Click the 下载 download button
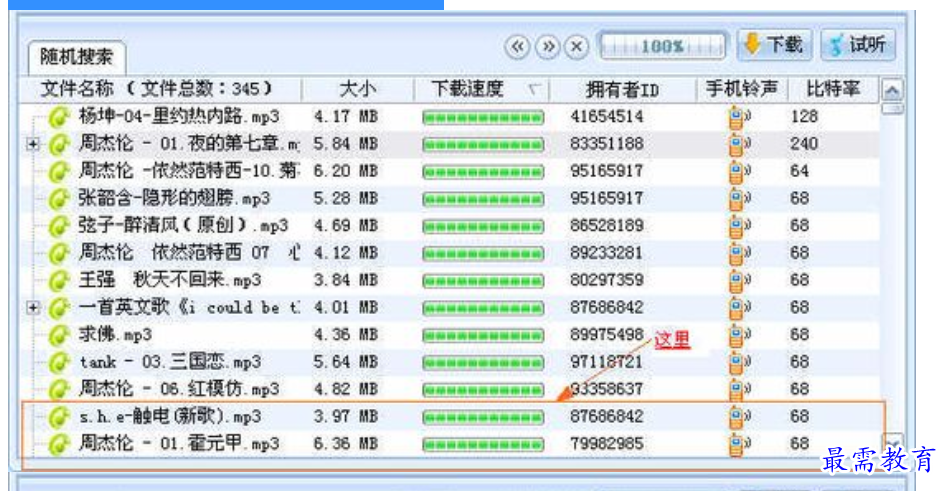This screenshot has width=944, height=491. [x=774, y=45]
